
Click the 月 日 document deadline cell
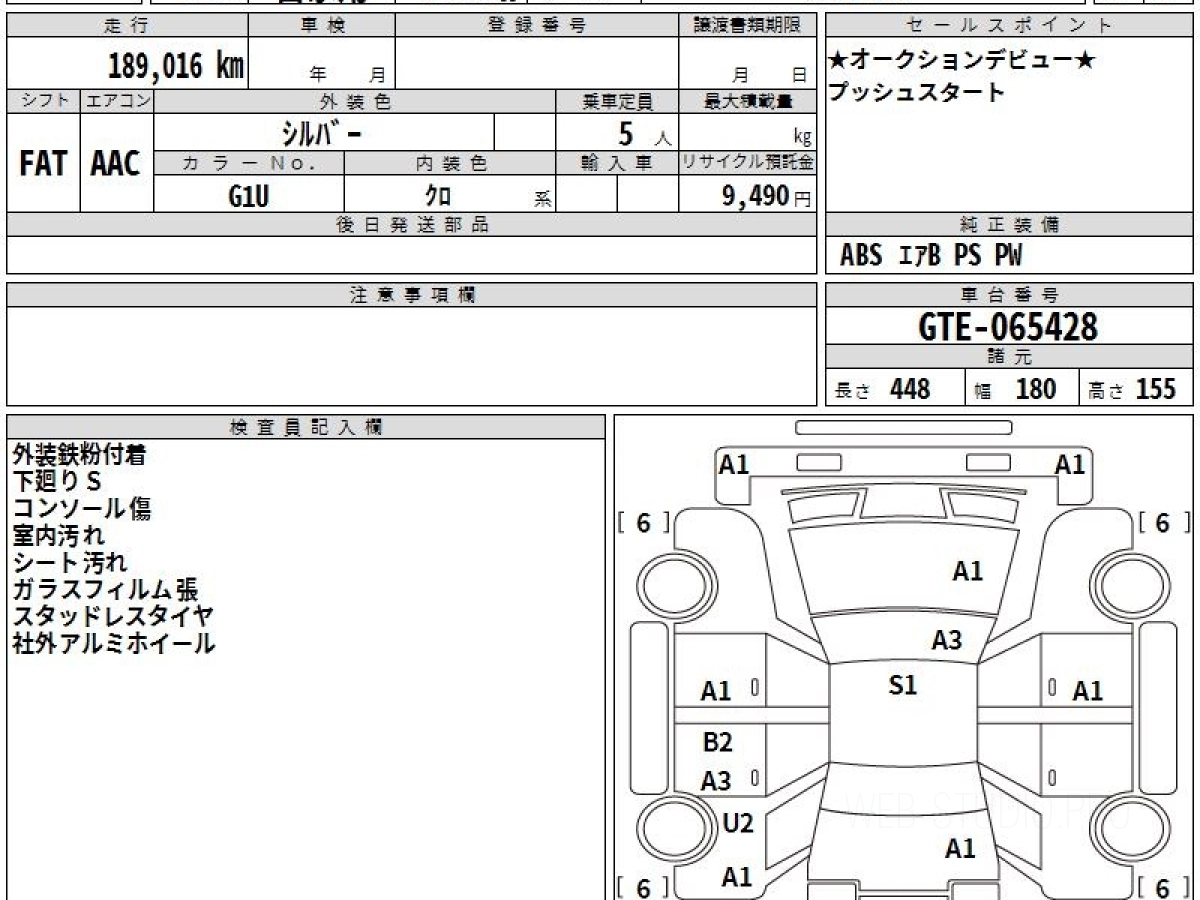pos(747,64)
